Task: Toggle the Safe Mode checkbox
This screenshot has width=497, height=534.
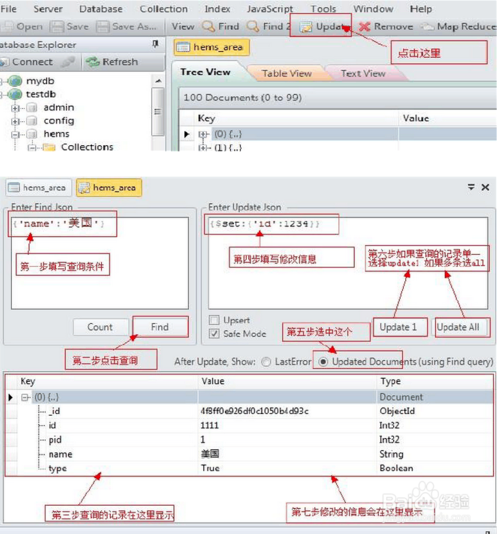Action: click(x=214, y=333)
